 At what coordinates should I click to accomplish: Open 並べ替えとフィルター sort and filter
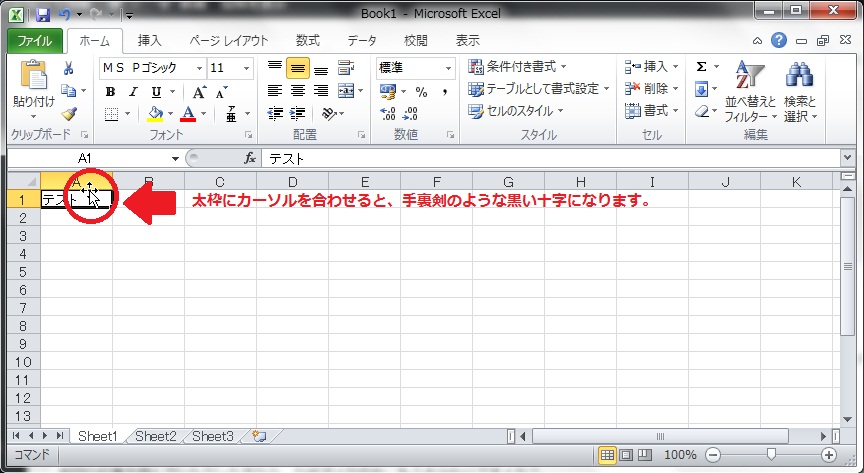pos(750,91)
